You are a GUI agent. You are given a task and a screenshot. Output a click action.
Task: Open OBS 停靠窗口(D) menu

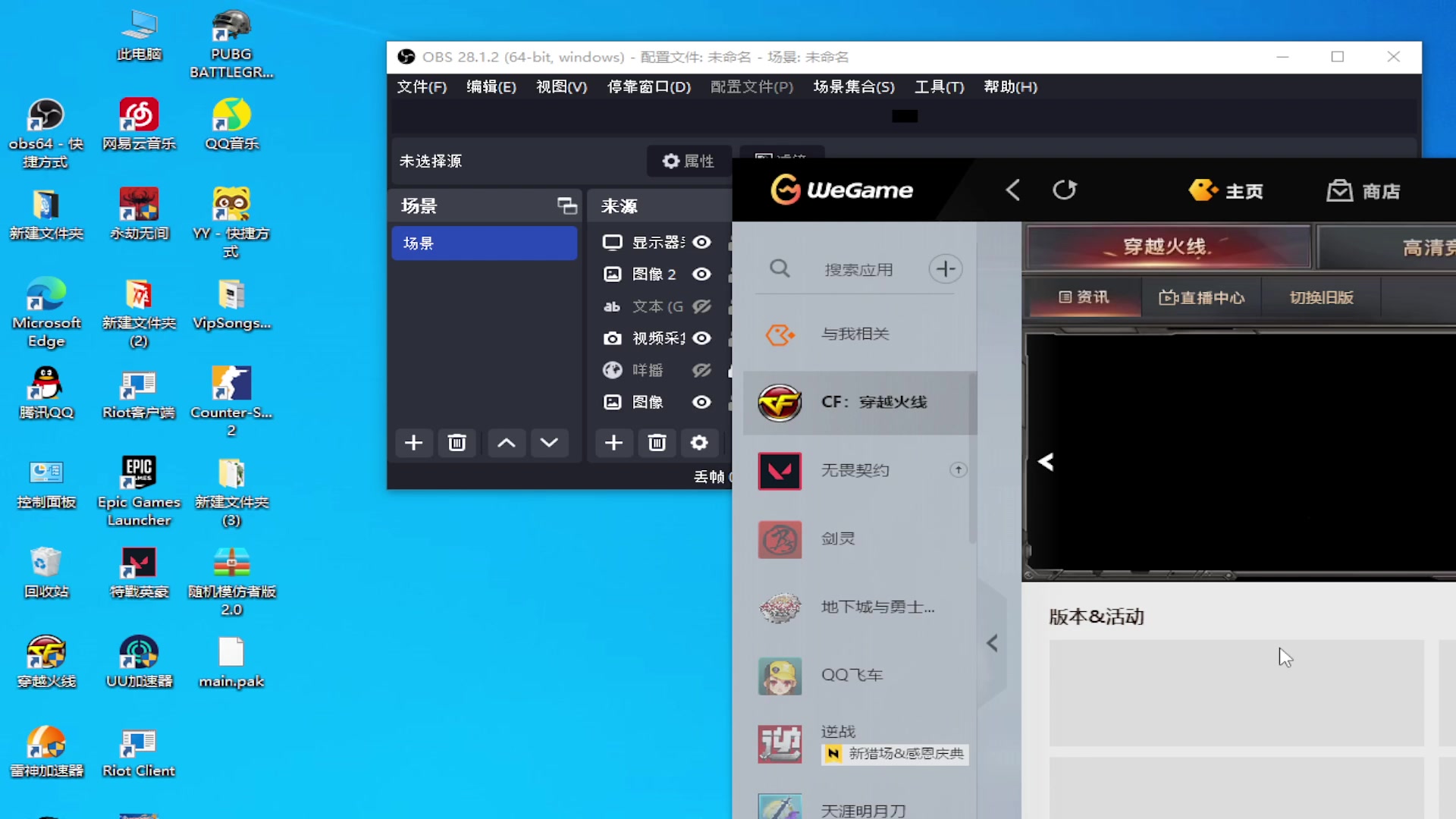pos(649,87)
